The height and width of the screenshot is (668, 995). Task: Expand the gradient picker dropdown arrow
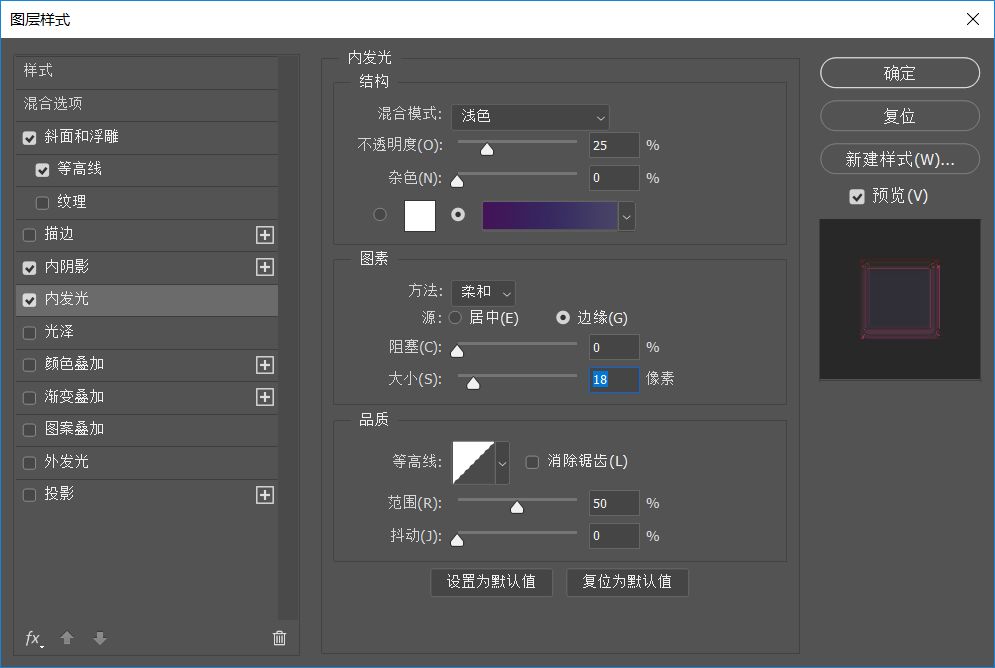click(627, 216)
